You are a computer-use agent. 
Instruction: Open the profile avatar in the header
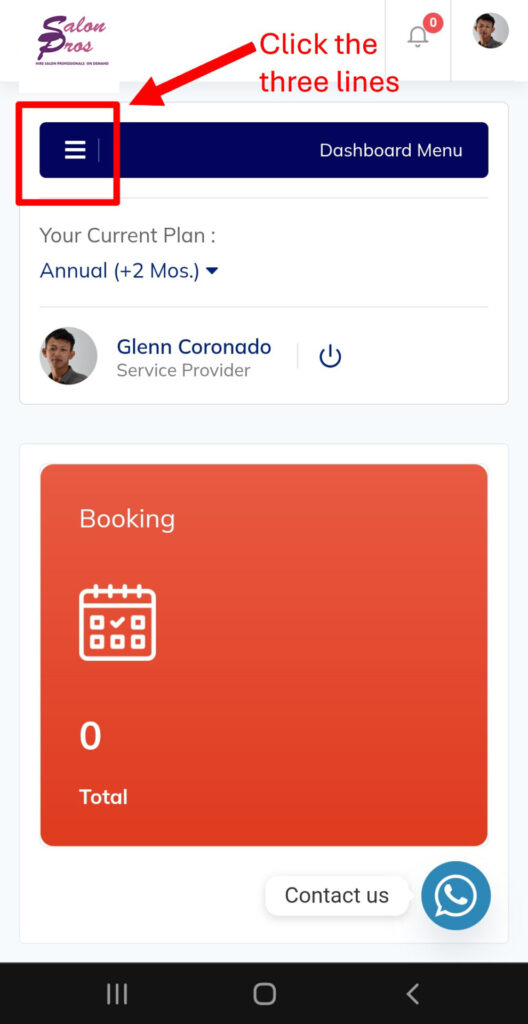coord(491,31)
